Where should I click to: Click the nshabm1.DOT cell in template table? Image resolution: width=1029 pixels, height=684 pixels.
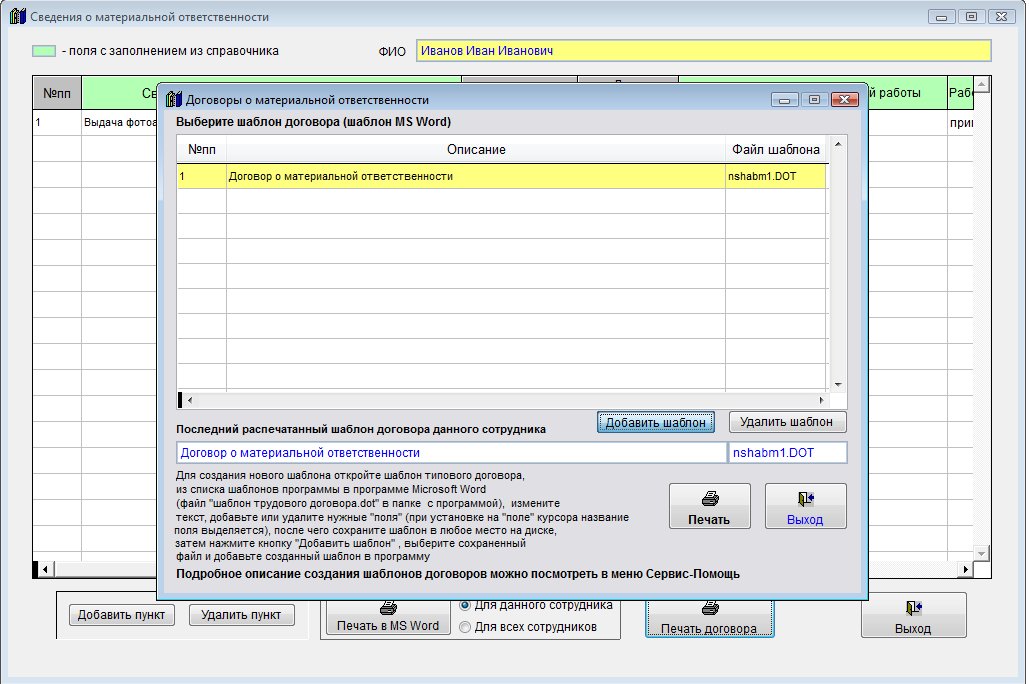pos(776,176)
